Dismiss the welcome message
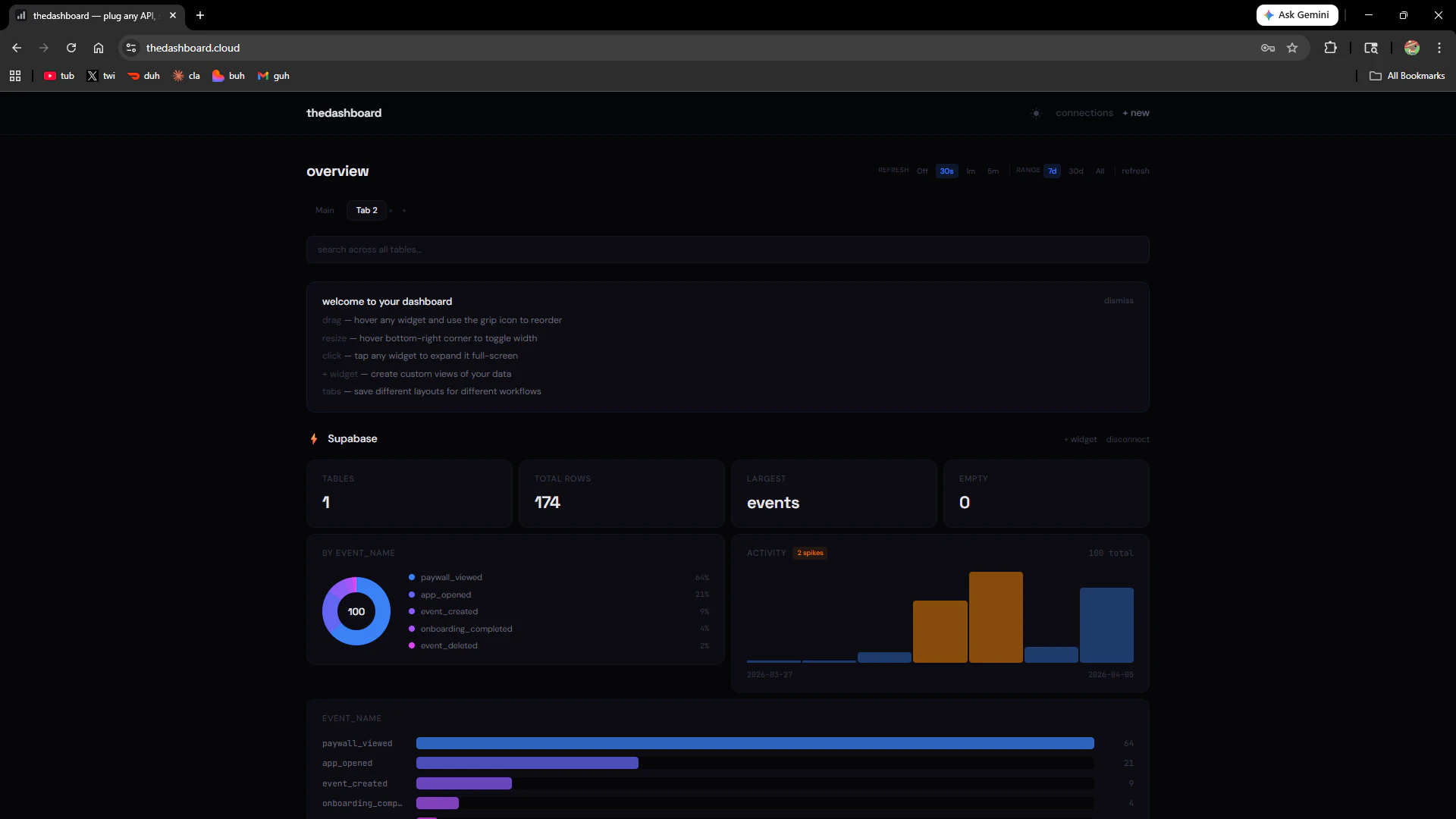This screenshot has width=1456, height=819. click(x=1118, y=300)
